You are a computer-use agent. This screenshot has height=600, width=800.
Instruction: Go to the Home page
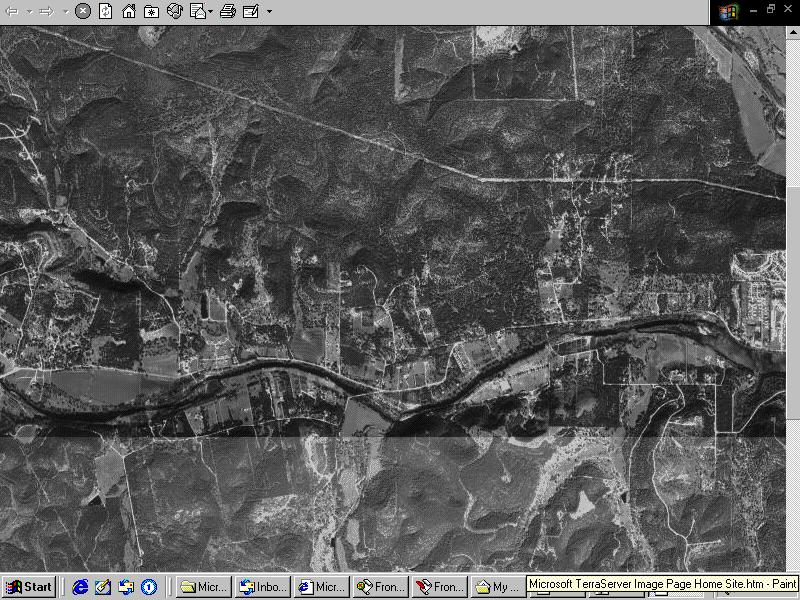(129, 12)
